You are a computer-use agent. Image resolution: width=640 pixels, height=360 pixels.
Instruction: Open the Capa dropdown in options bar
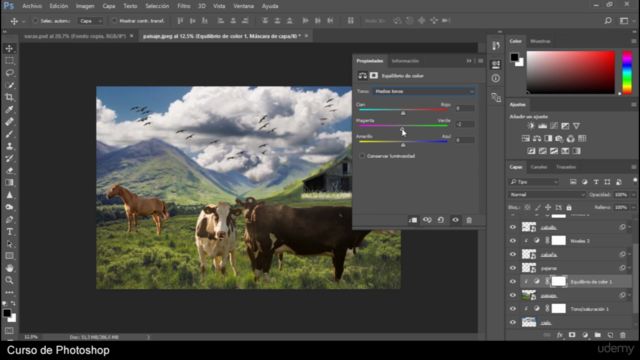point(90,21)
